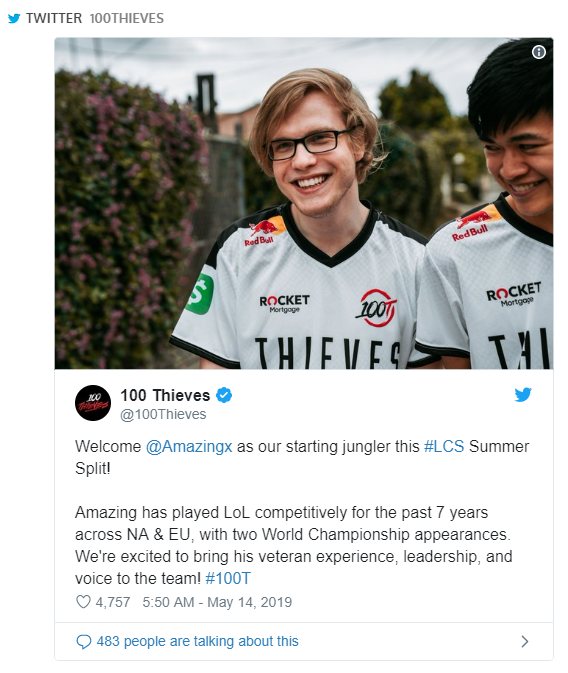This screenshot has height=673, width=568.
Task: Click the tweet body text paragraph
Action: pos(294,545)
